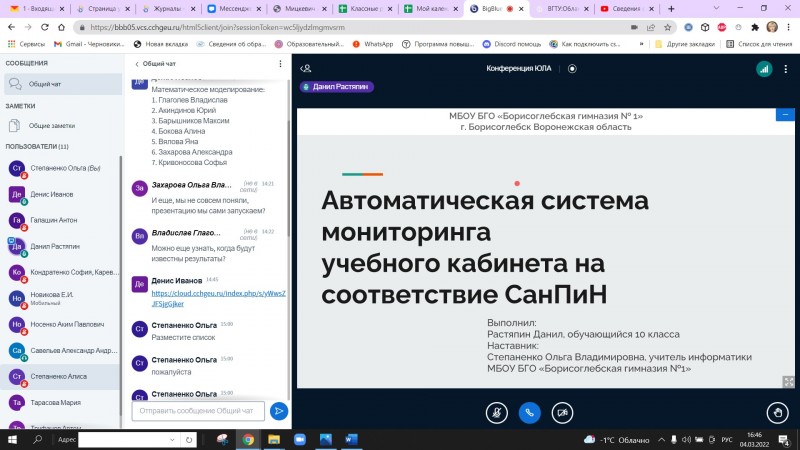The width and height of the screenshot is (800, 450).
Task: Check the connection status indicator icon
Action: tap(763, 69)
